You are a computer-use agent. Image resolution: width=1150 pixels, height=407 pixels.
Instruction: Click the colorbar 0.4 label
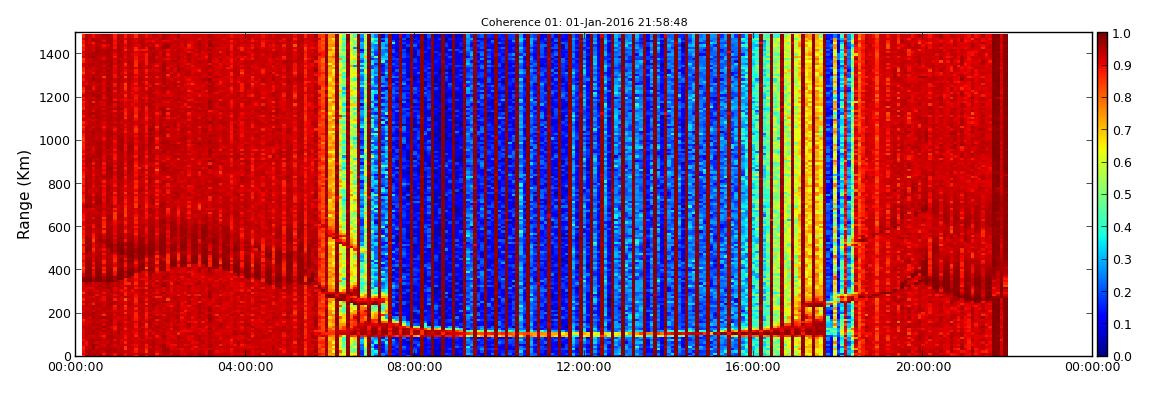(1122, 227)
